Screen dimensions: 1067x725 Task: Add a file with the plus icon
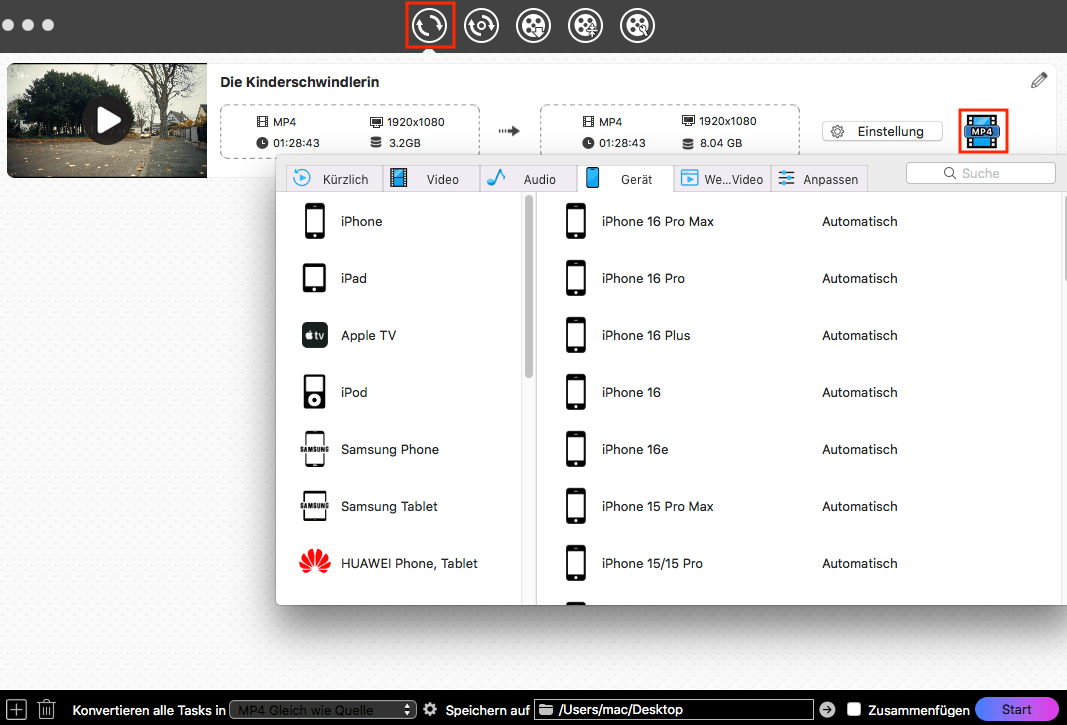point(16,709)
